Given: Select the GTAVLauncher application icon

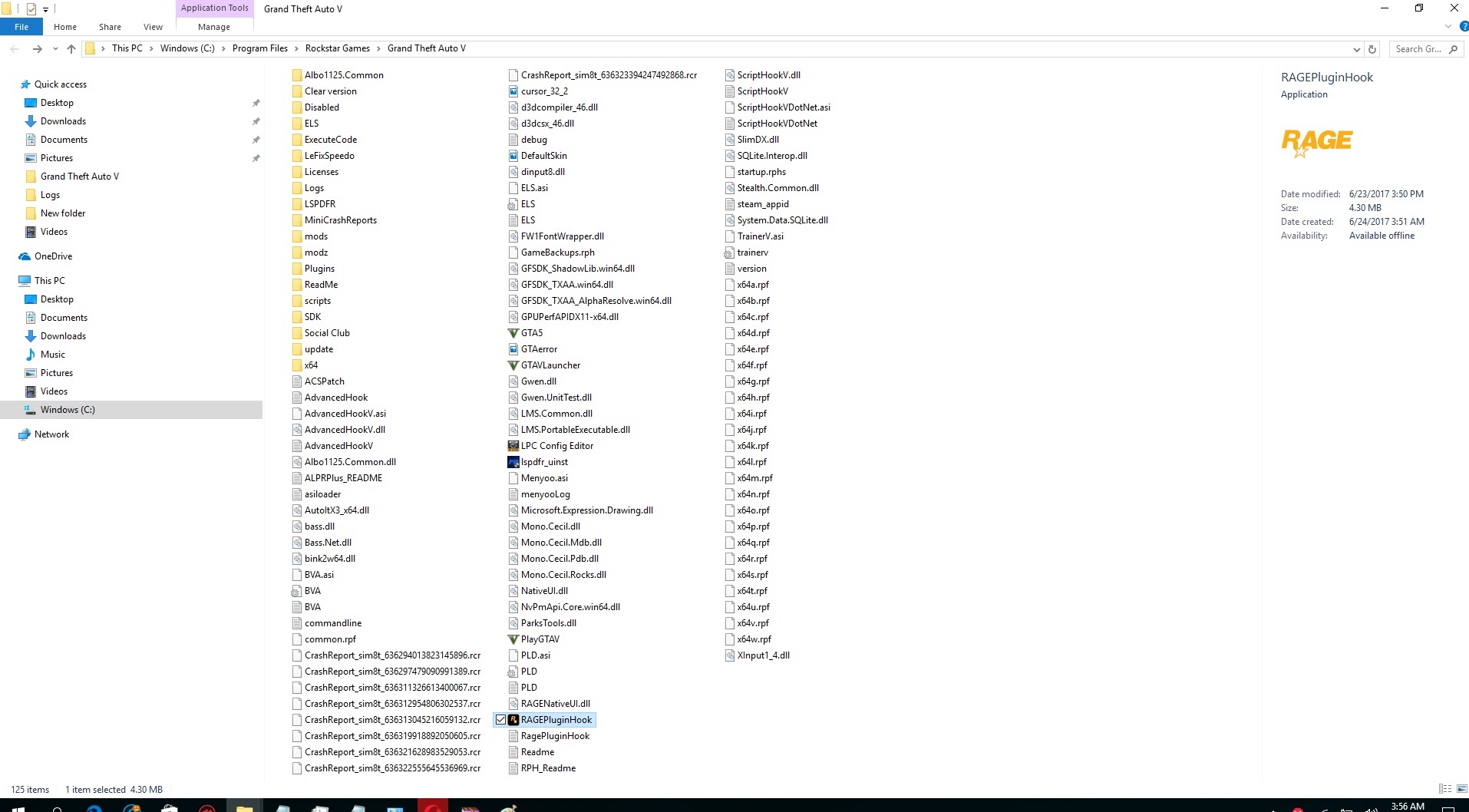Looking at the screenshot, I should pos(513,365).
